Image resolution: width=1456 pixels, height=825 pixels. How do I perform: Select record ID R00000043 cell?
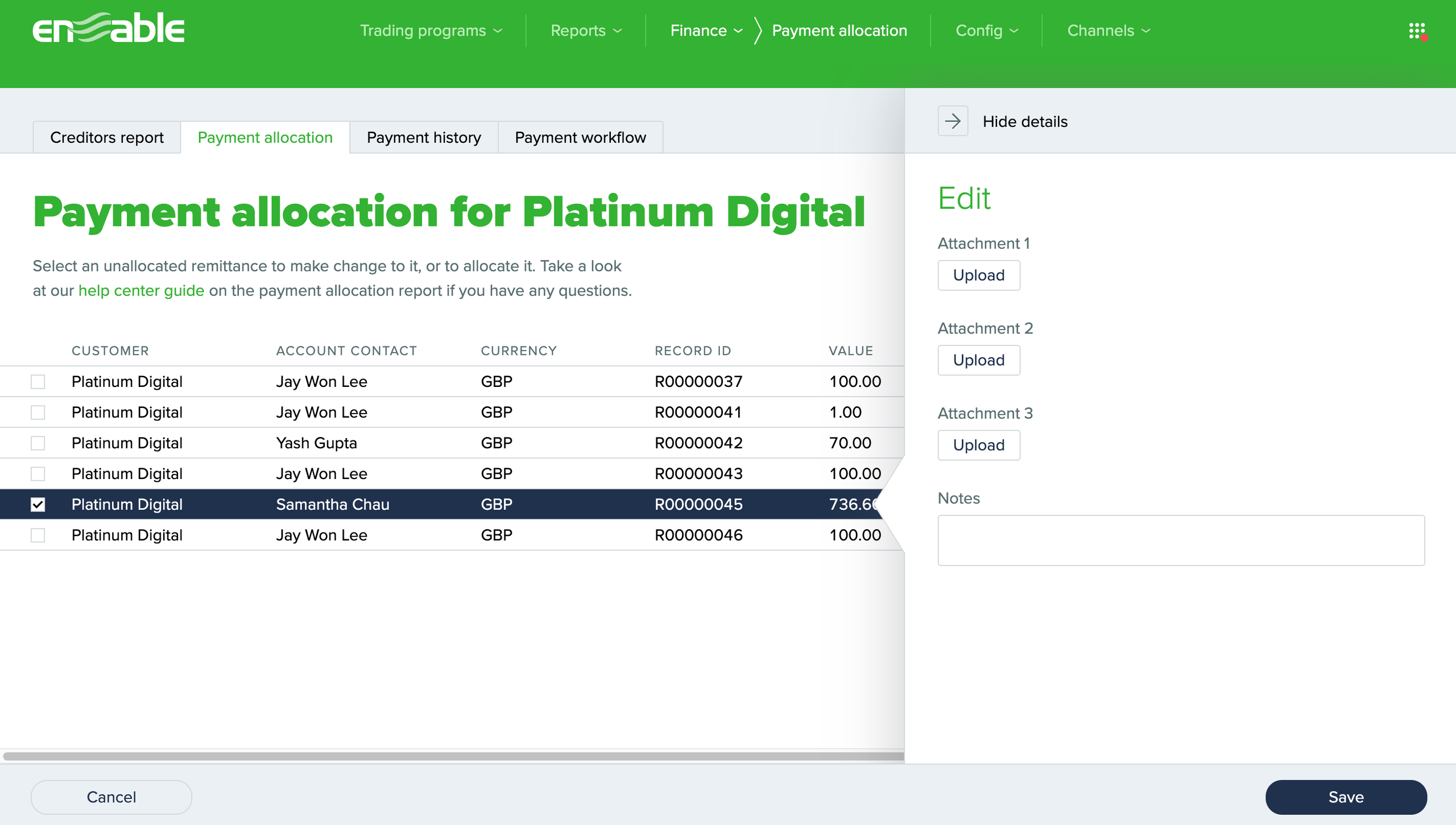(698, 474)
